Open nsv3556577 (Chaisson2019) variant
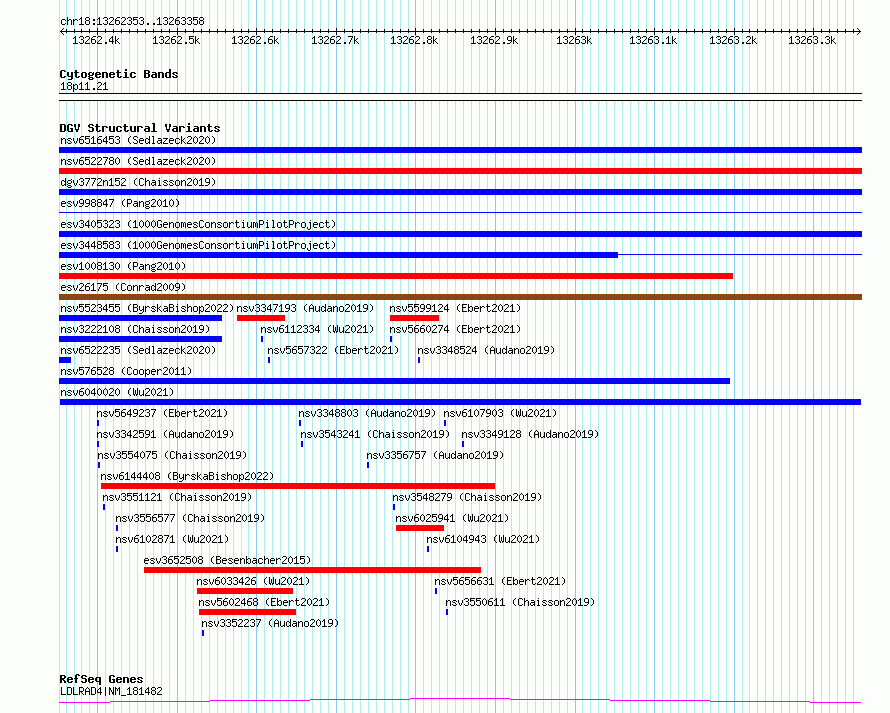The width and height of the screenshot is (890, 713). click(190, 518)
